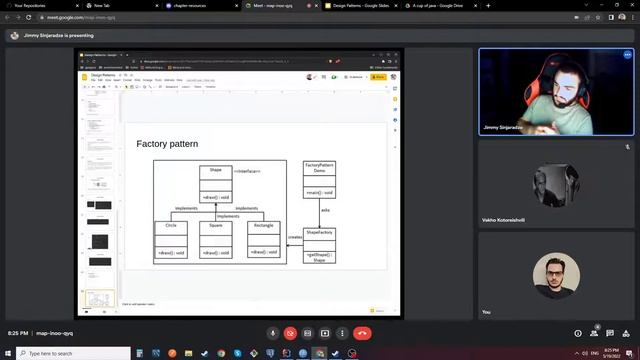Open Meet's more options three-dot menu
This screenshot has width=640, height=360.
pyautogui.click(x=342, y=333)
